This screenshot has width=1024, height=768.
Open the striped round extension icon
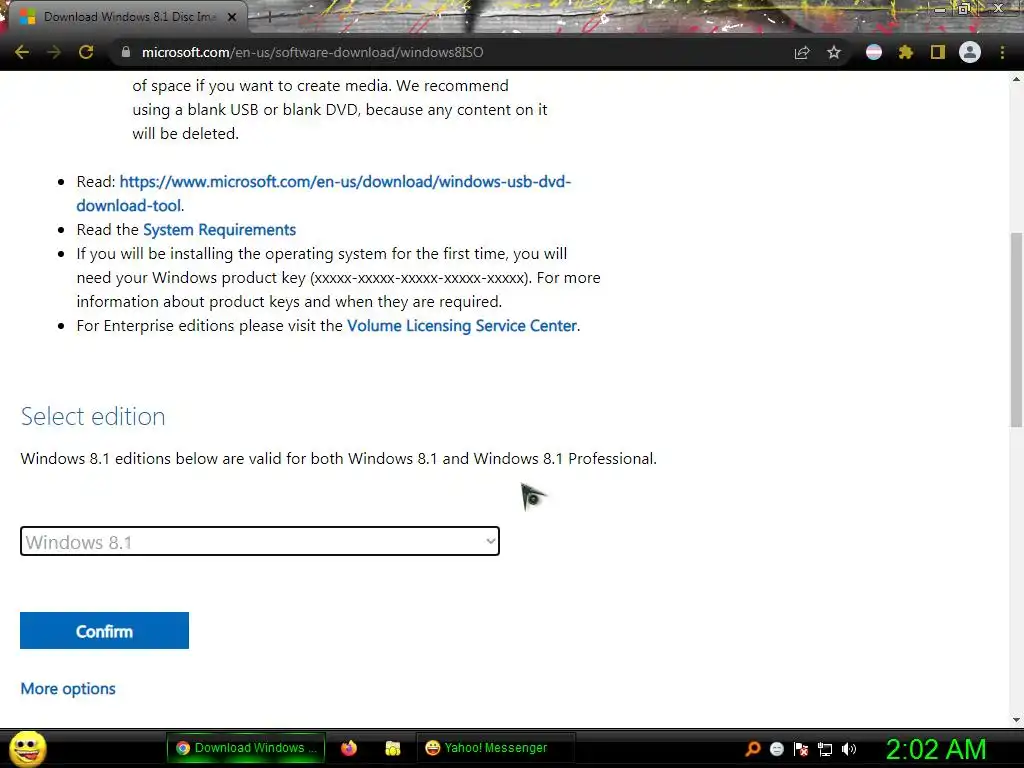pos(874,52)
